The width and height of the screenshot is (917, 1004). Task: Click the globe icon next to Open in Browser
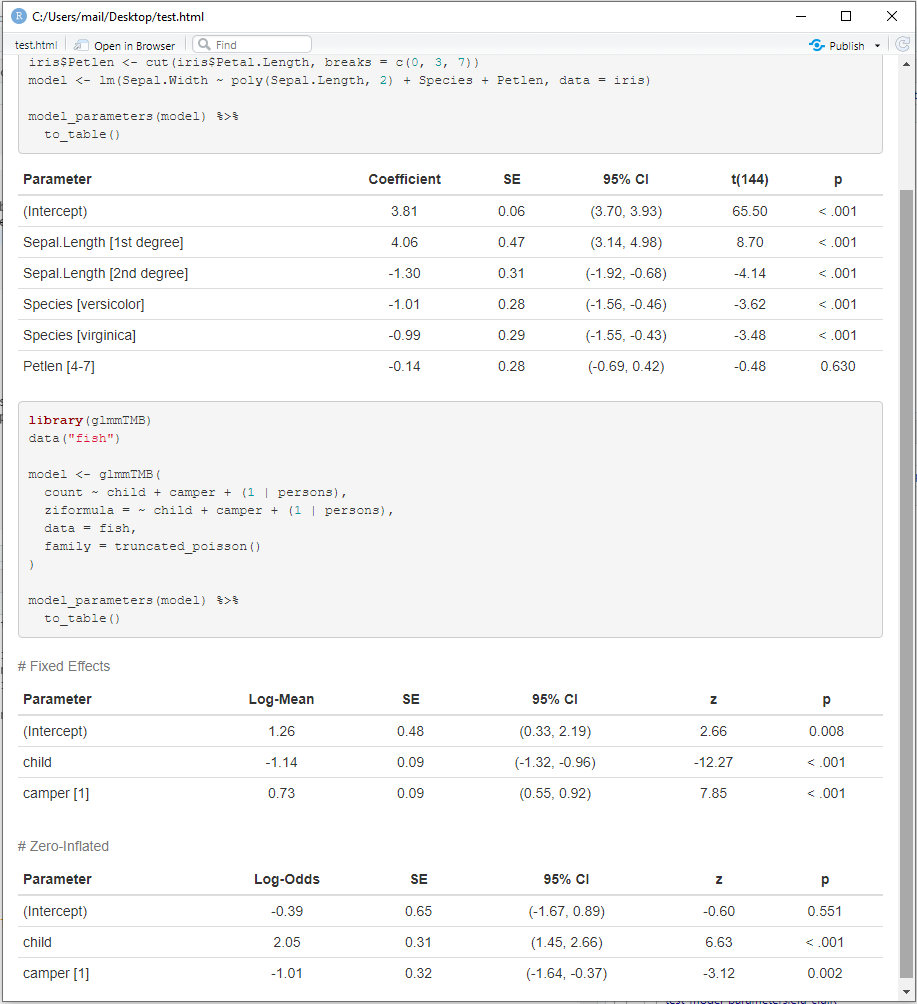click(79, 44)
